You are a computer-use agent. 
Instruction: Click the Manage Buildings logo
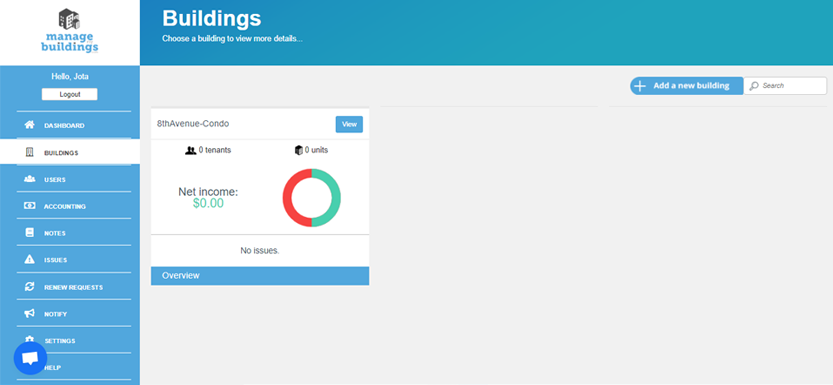point(70,31)
